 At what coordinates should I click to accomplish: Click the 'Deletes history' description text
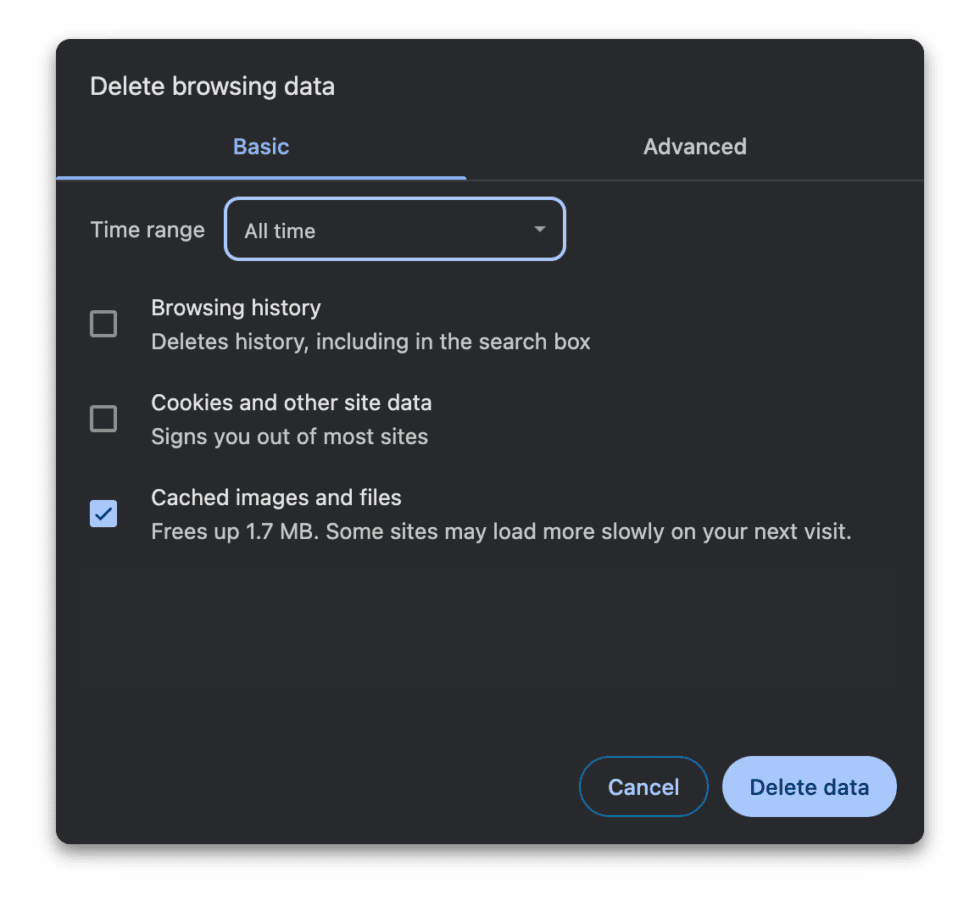pyautogui.click(x=370, y=341)
